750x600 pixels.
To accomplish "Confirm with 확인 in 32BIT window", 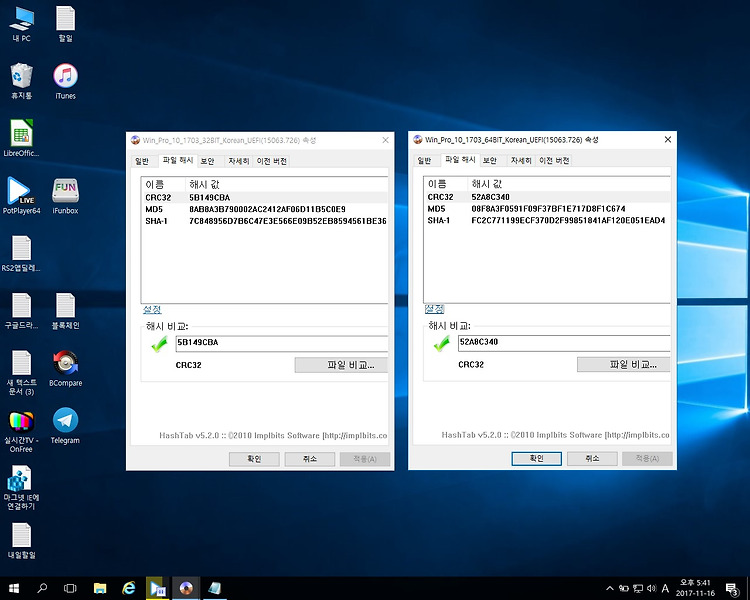I will pos(254,459).
